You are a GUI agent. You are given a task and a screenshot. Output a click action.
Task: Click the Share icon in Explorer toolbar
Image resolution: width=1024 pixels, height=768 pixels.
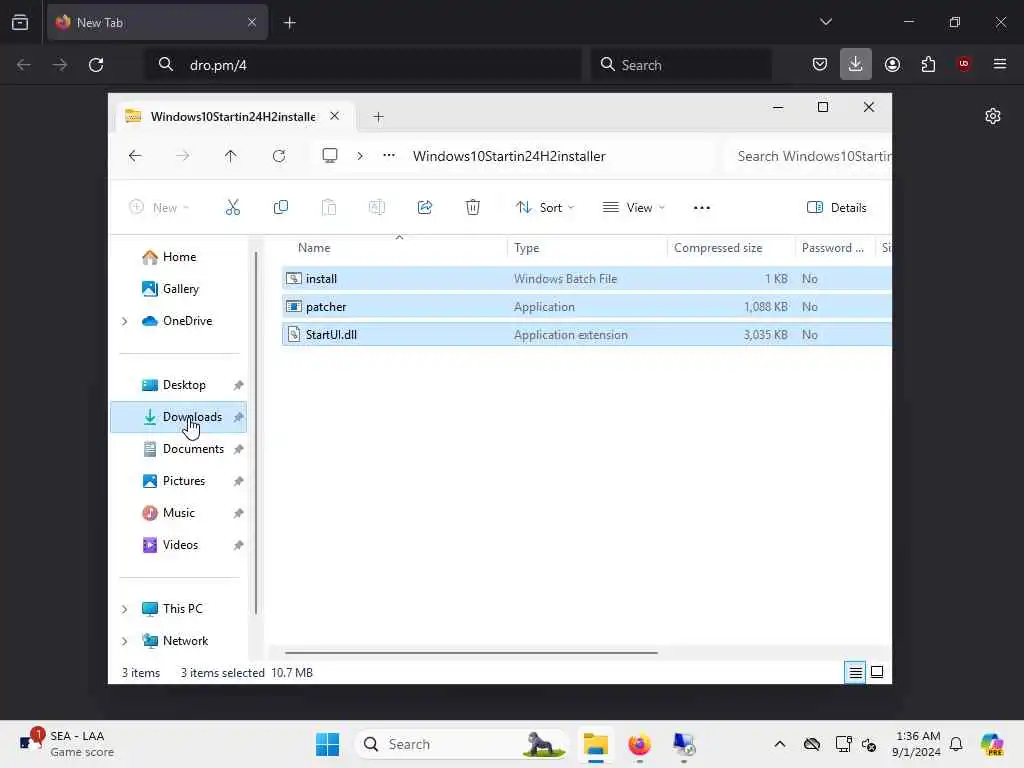click(x=424, y=208)
